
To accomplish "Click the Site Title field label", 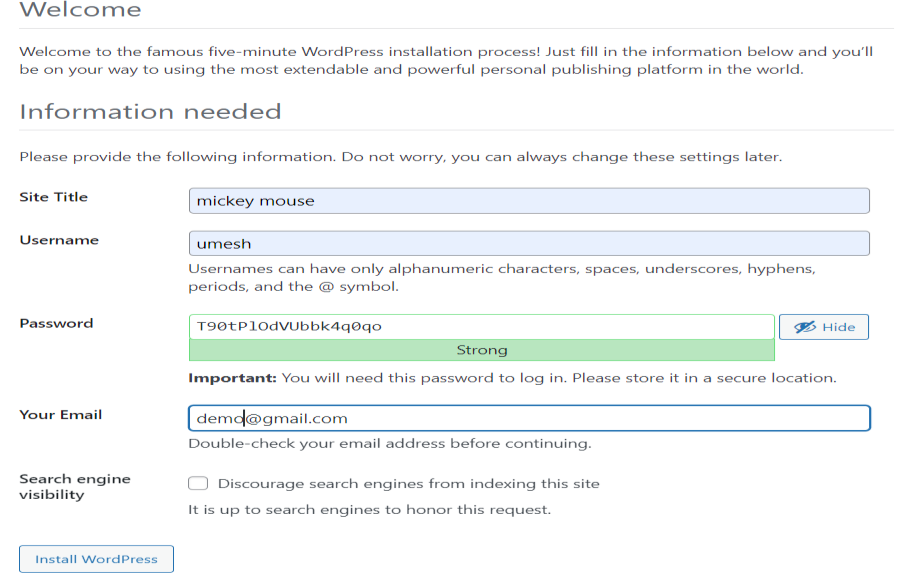I will 54,197.
